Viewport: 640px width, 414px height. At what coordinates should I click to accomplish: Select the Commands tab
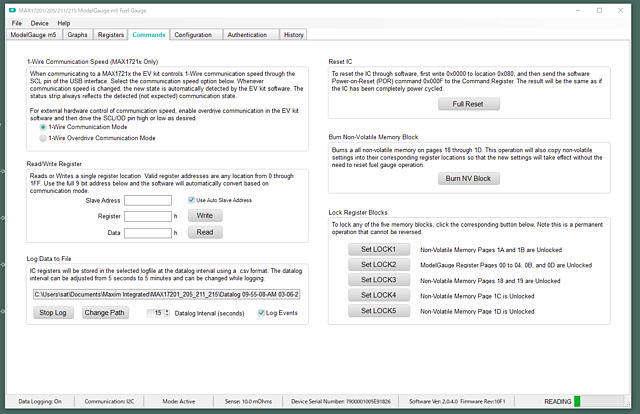coord(149,35)
